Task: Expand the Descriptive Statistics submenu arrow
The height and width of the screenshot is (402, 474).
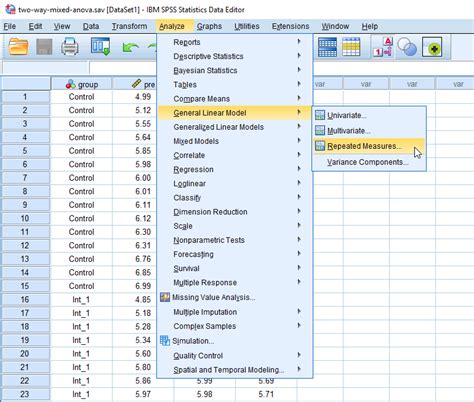Action: coord(299,55)
